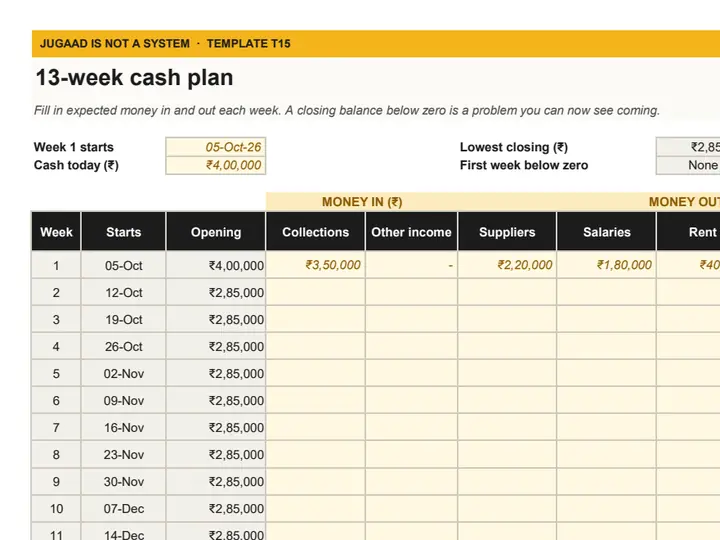The height and width of the screenshot is (540, 720).
Task: Click the italic instruction line below title
Action: (x=347, y=110)
